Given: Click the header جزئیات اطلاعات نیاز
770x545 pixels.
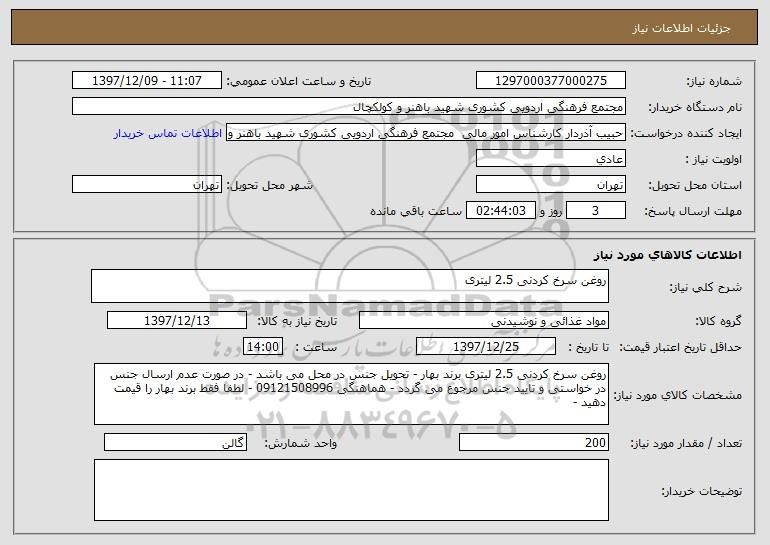Looking at the screenshot, I should (x=681, y=28).
